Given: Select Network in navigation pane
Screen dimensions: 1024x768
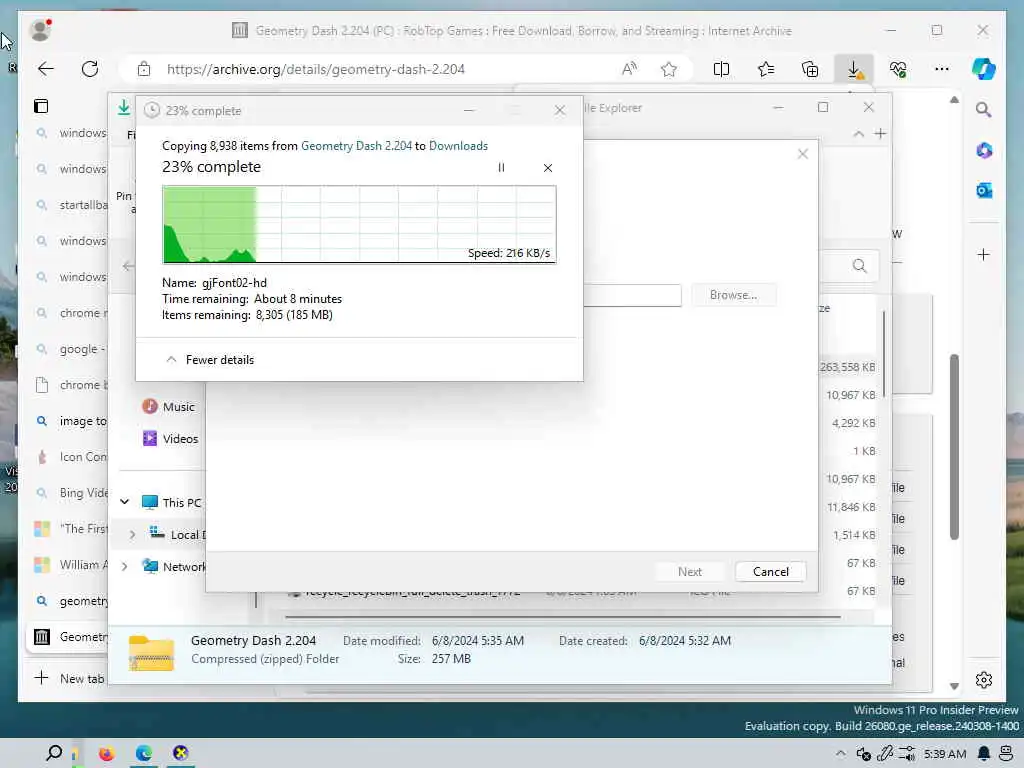Looking at the screenshot, I should point(174,566).
